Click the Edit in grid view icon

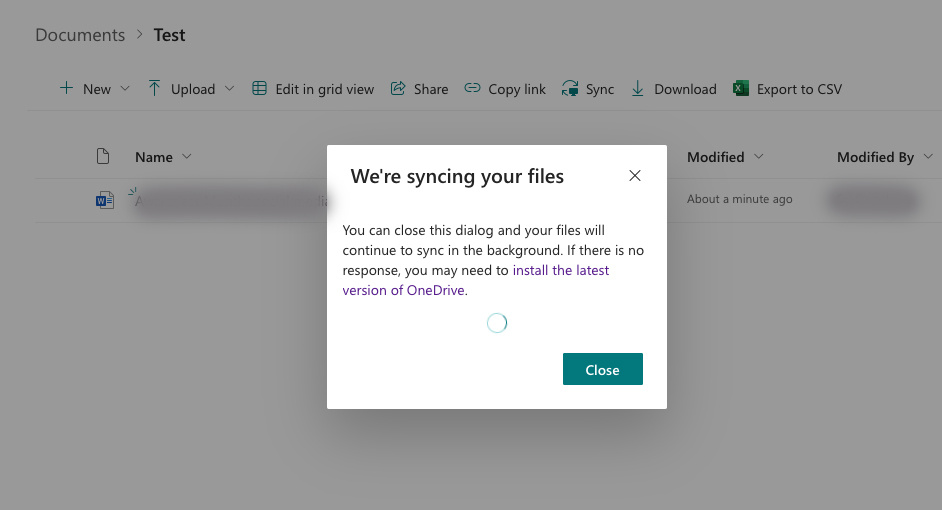point(259,88)
